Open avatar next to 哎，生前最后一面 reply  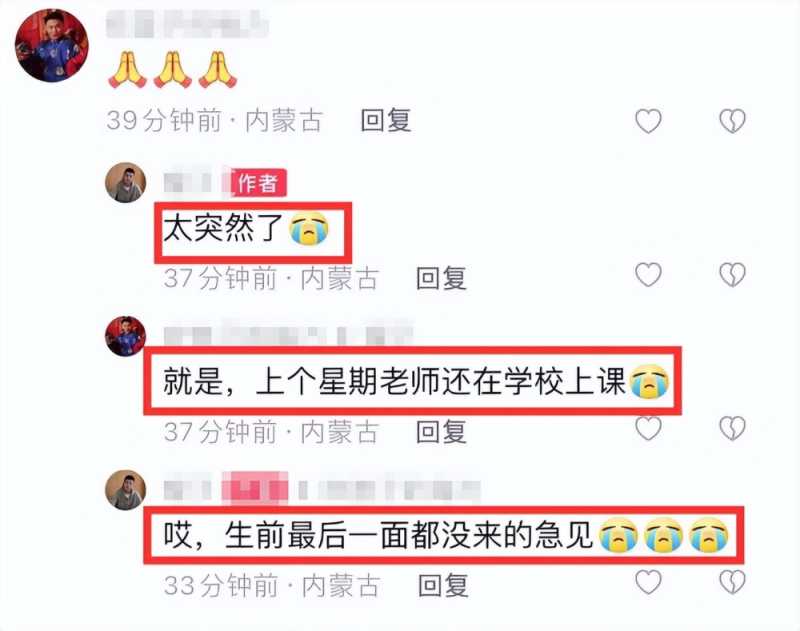click(126, 490)
